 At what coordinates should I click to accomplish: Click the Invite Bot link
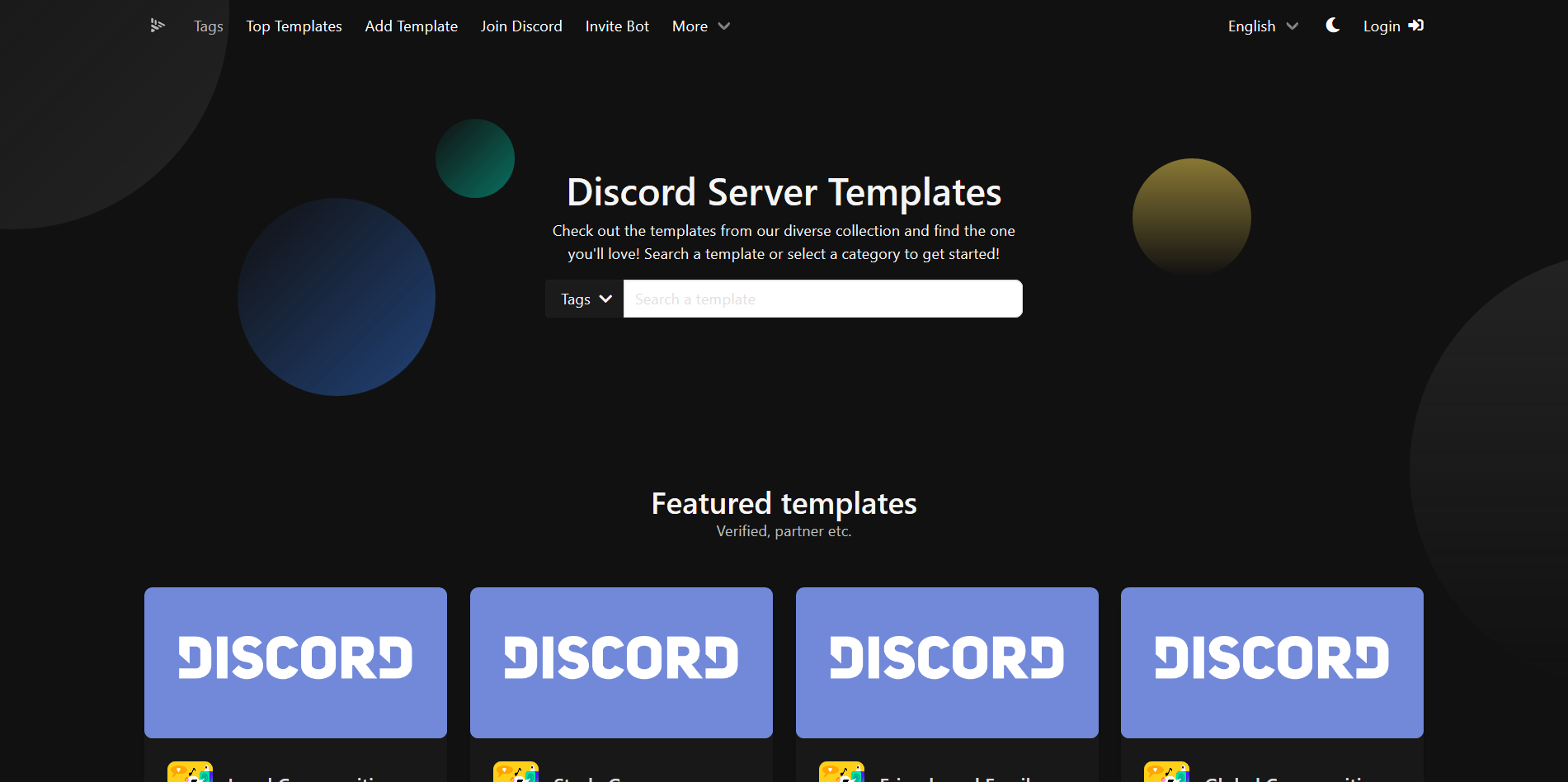point(617,26)
